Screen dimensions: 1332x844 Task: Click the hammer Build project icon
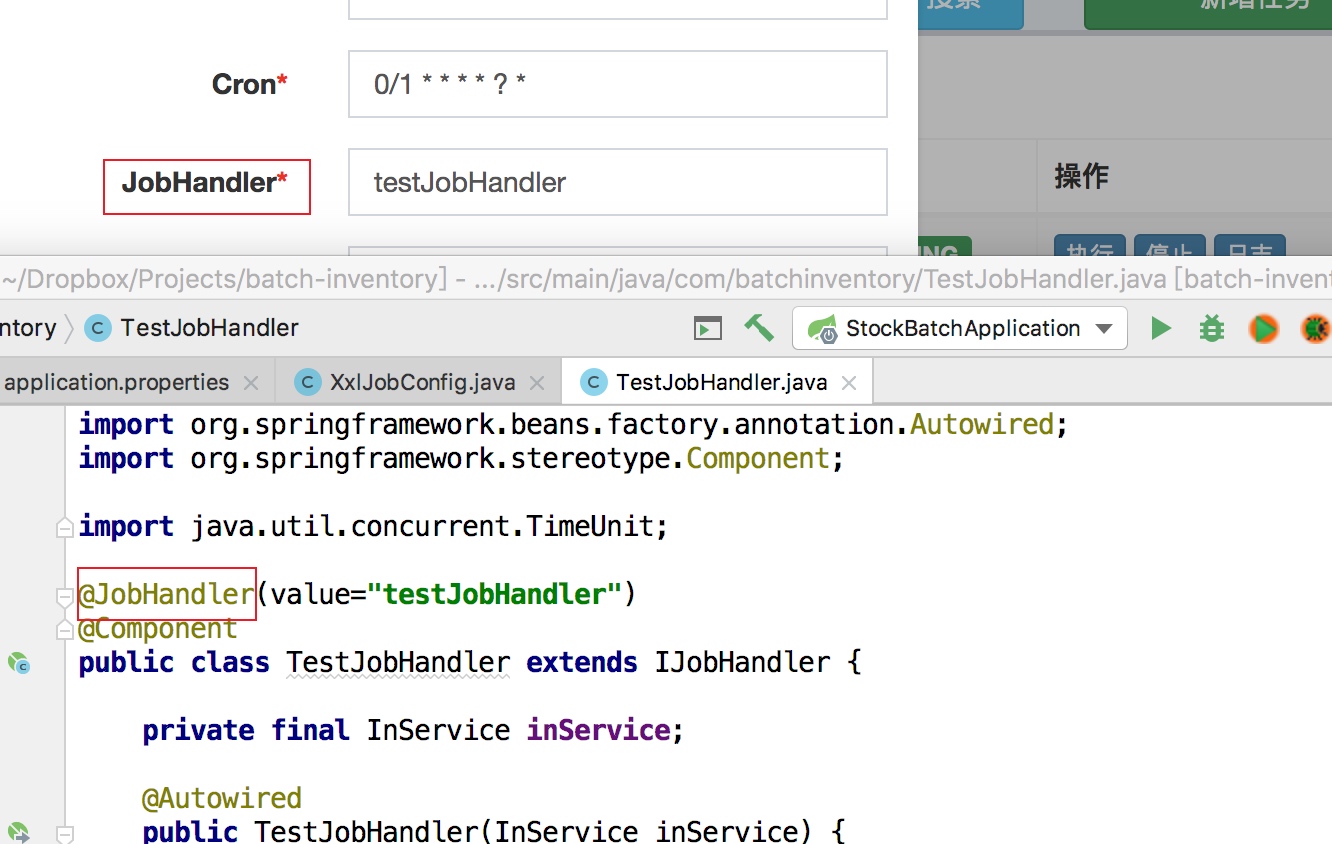coord(759,327)
